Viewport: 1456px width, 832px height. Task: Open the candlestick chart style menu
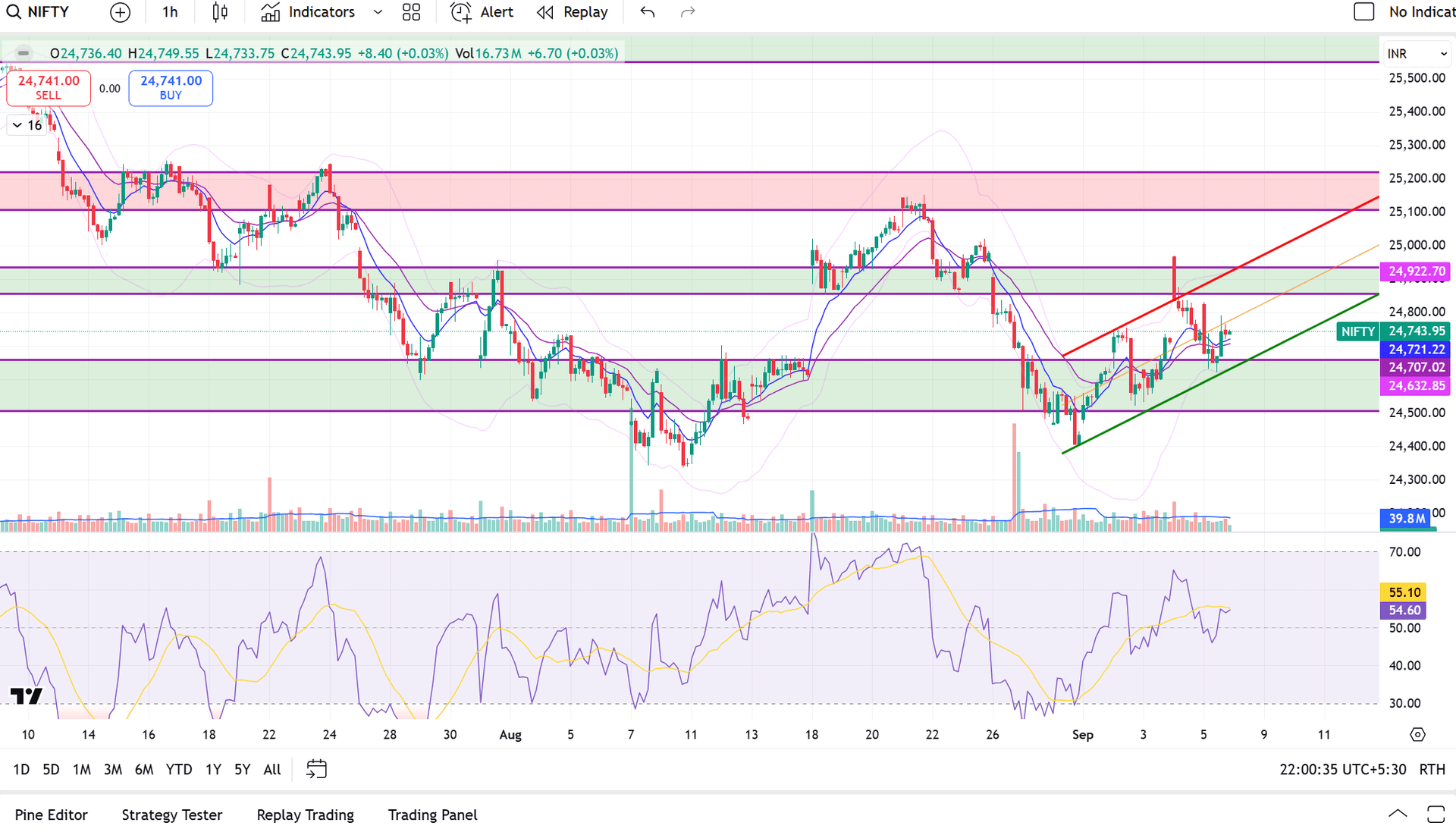point(220,12)
